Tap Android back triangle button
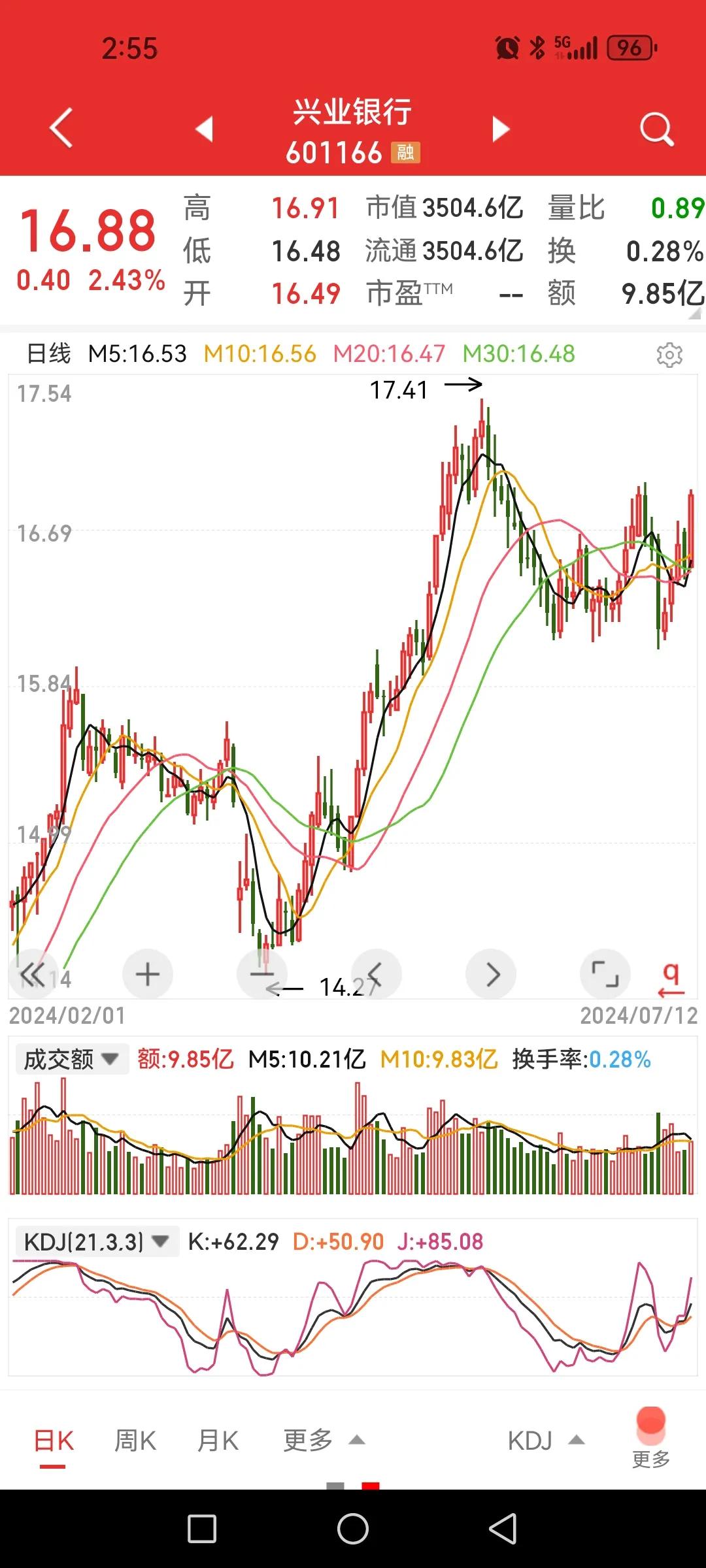The width and height of the screenshot is (706, 1568). click(503, 1529)
